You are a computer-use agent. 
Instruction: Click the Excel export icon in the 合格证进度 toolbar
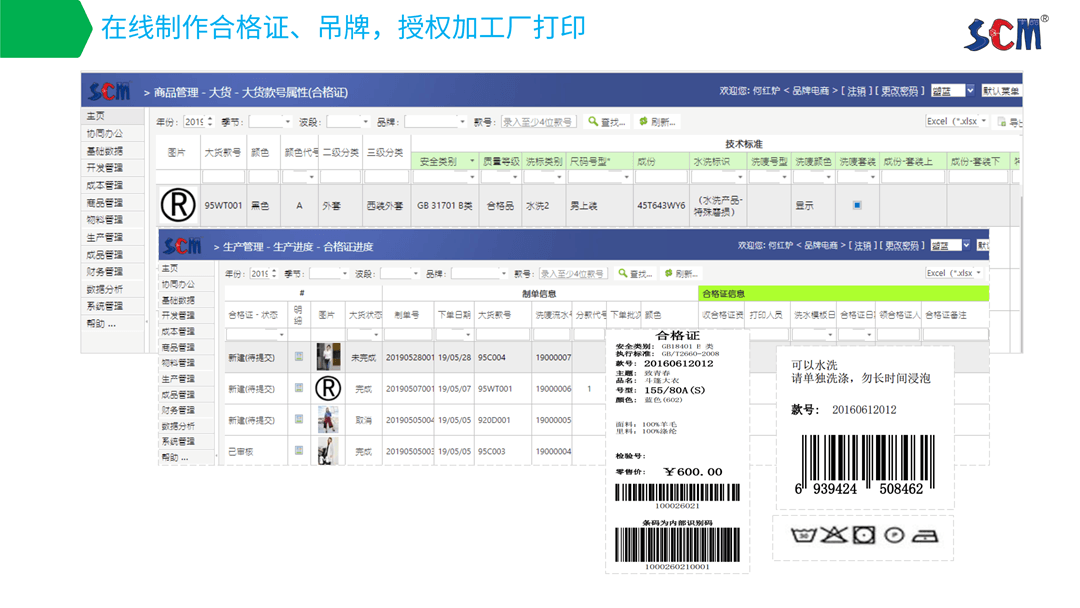[957, 272]
